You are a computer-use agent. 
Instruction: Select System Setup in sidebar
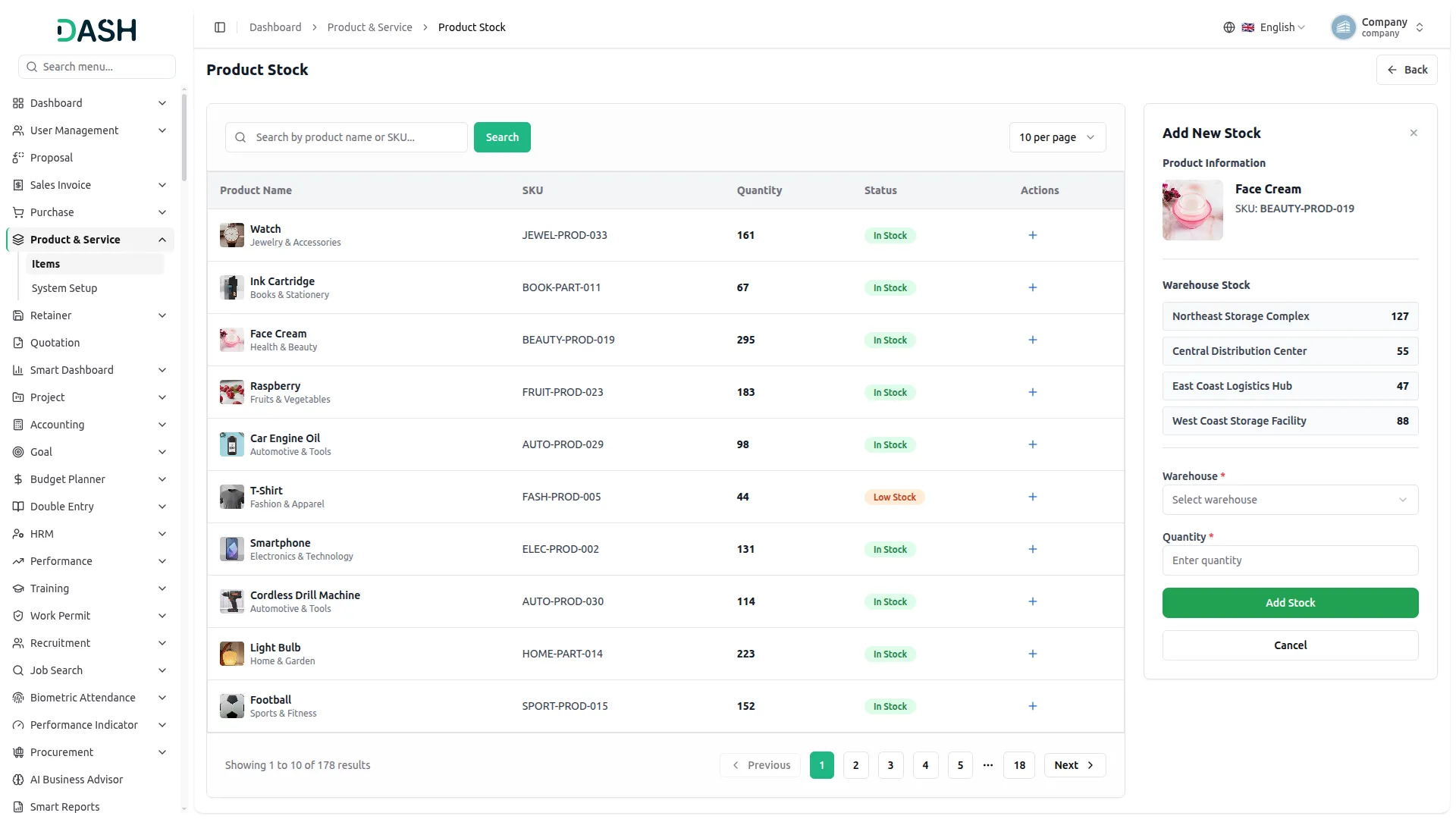pos(64,288)
